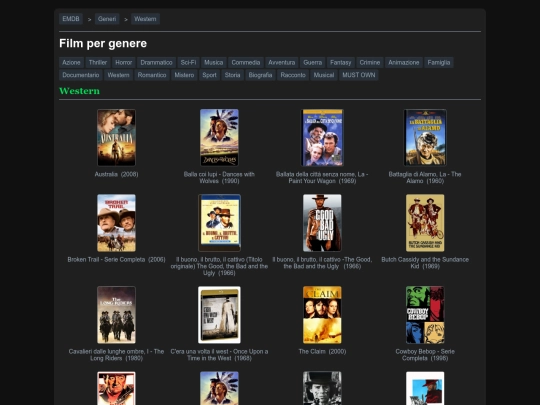Select the Western breadcrumb
The height and width of the screenshot is (405, 540).
[x=145, y=19]
